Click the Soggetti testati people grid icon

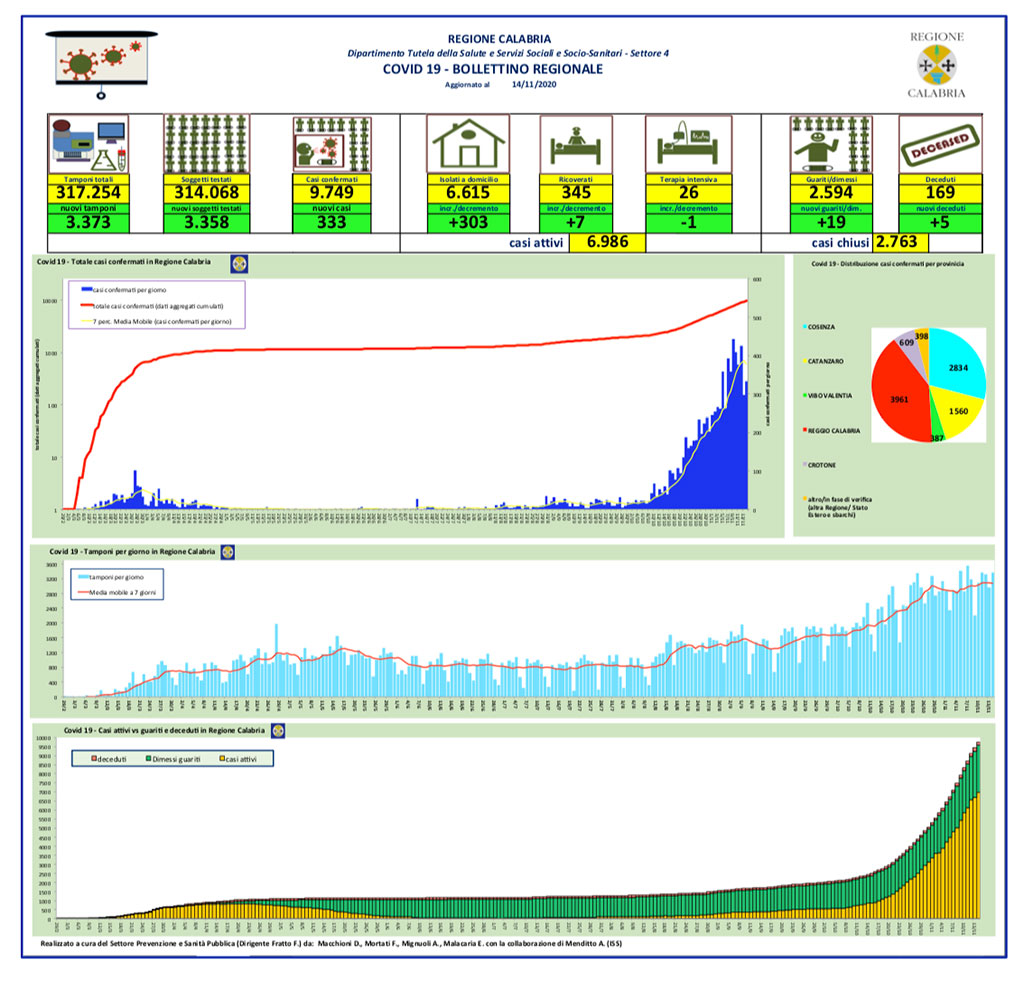[206, 144]
